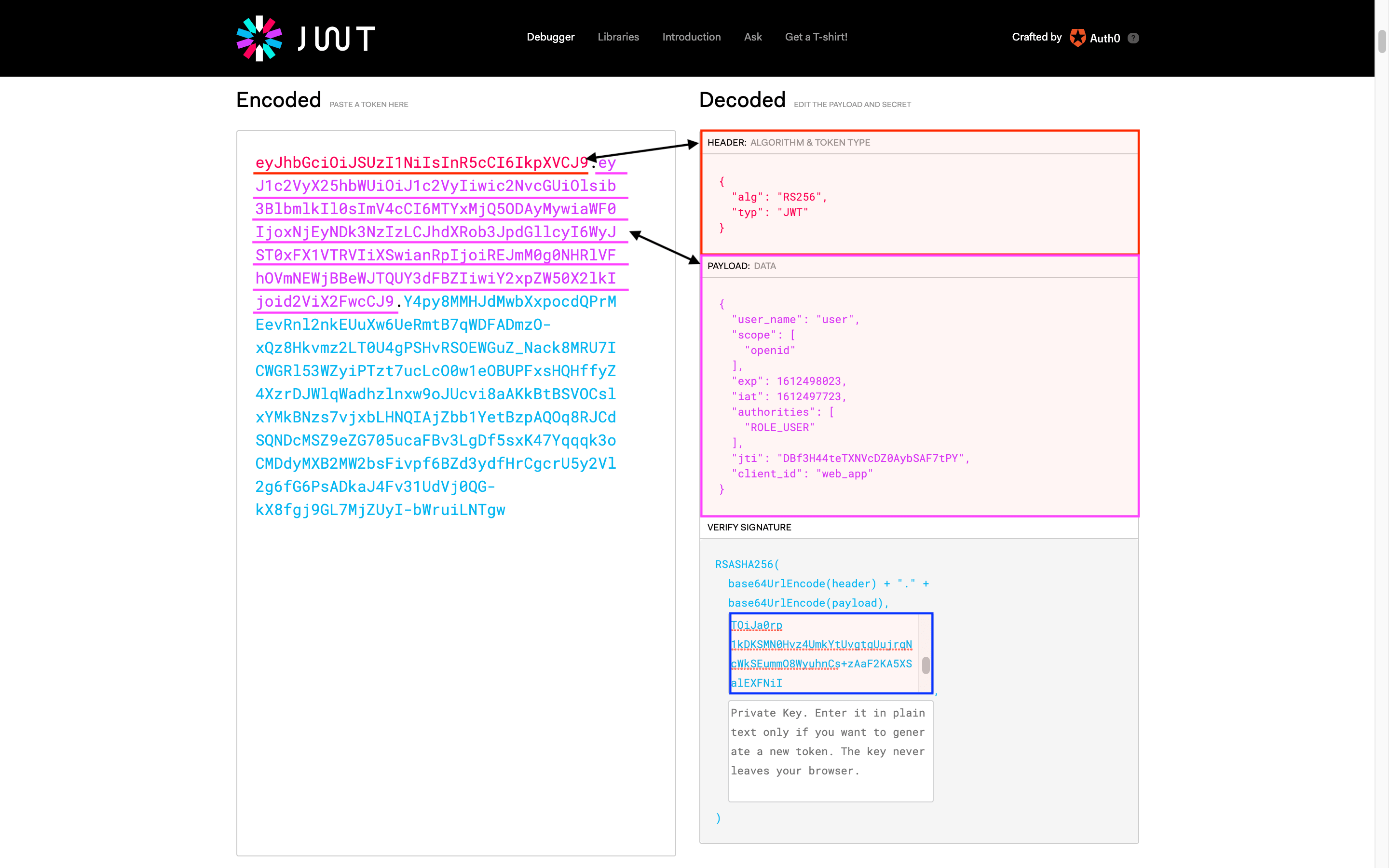Click the "VERIFY SIGNATURE" heading
The height and width of the screenshot is (868, 1389).
[749, 527]
